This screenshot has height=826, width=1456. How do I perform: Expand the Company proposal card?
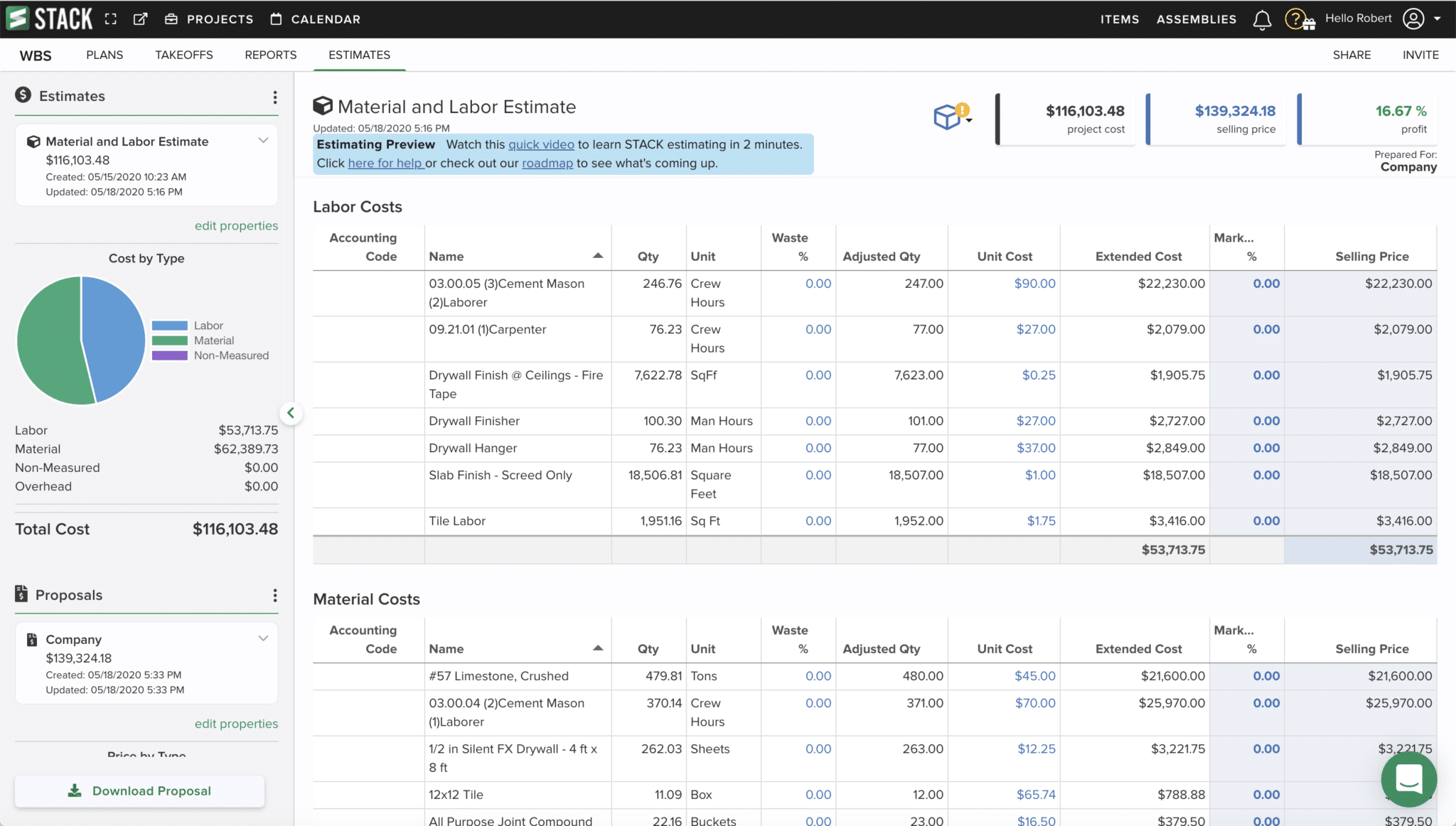pyautogui.click(x=263, y=638)
